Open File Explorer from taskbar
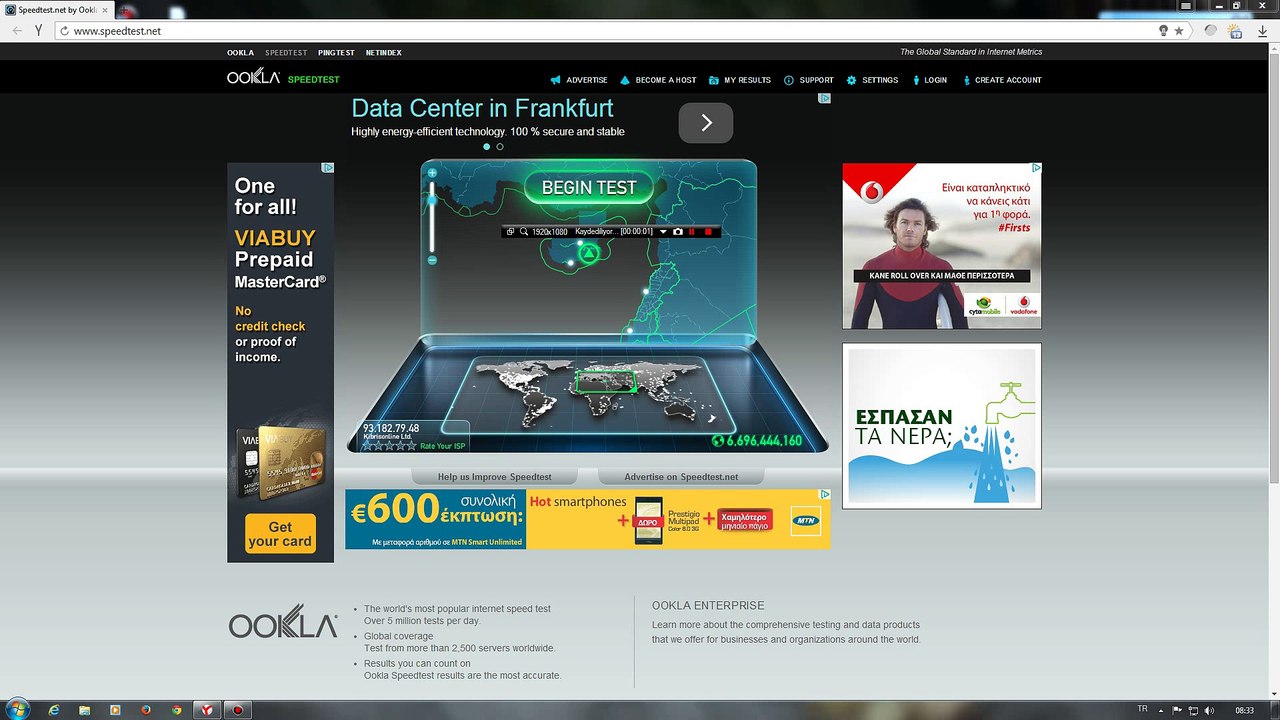This screenshot has height=720, width=1280. [x=85, y=710]
